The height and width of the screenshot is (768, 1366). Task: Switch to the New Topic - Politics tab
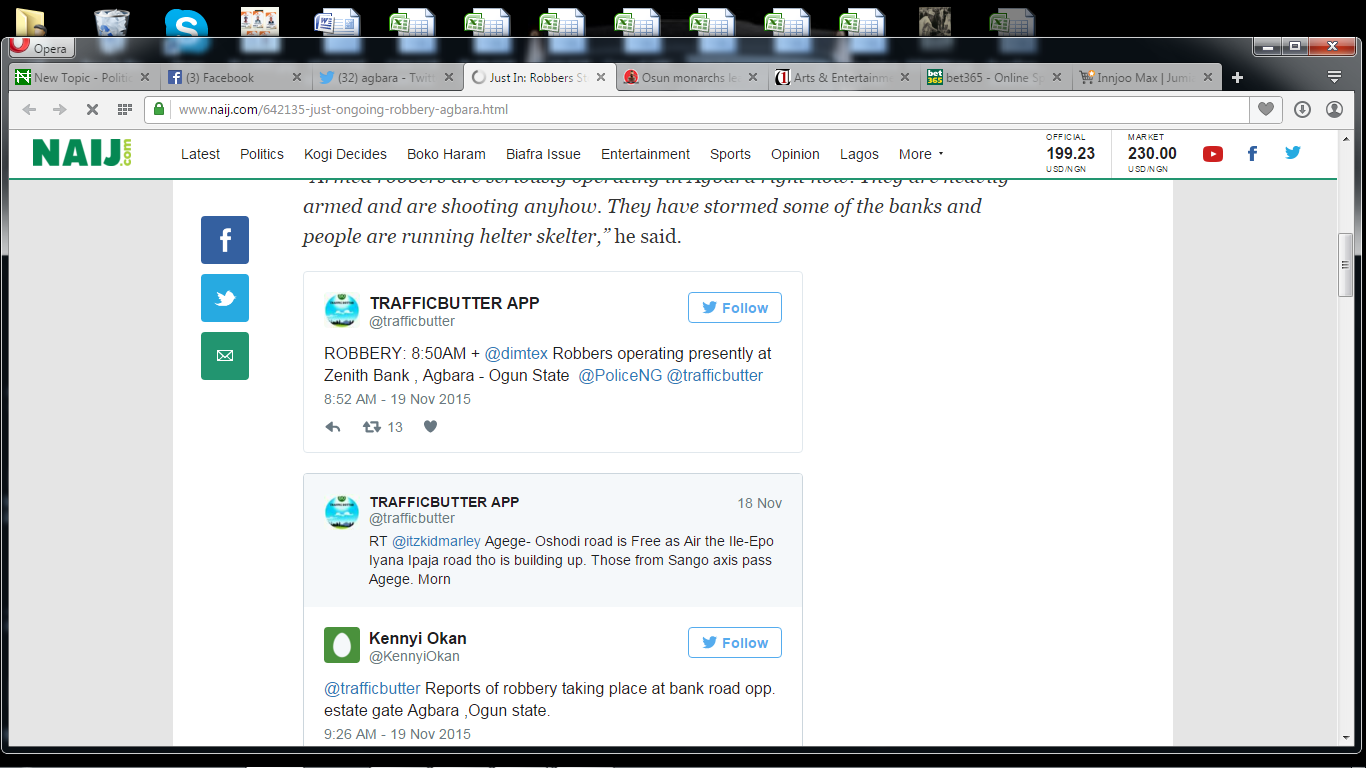coord(84,78)
